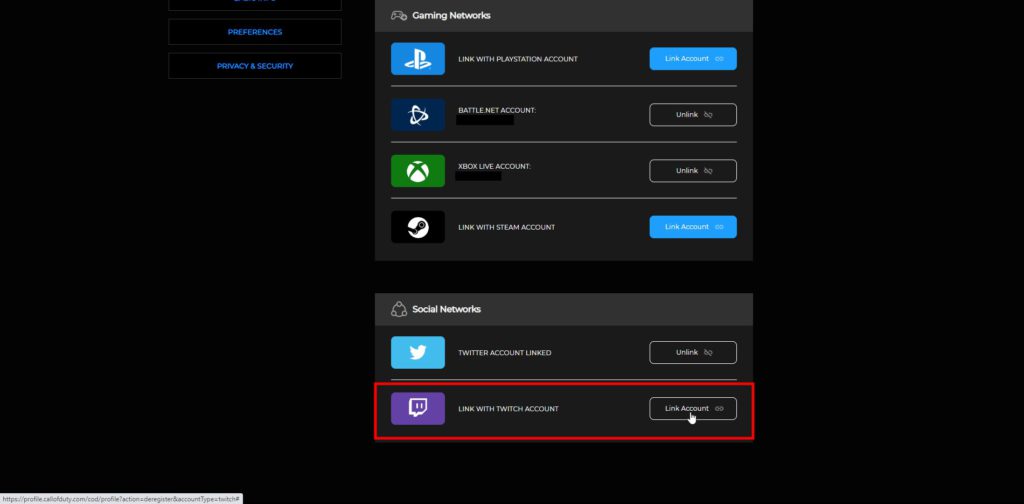Click the Twitter bird icon
This screenshot has height=504, width=1024.
(417, 353)
